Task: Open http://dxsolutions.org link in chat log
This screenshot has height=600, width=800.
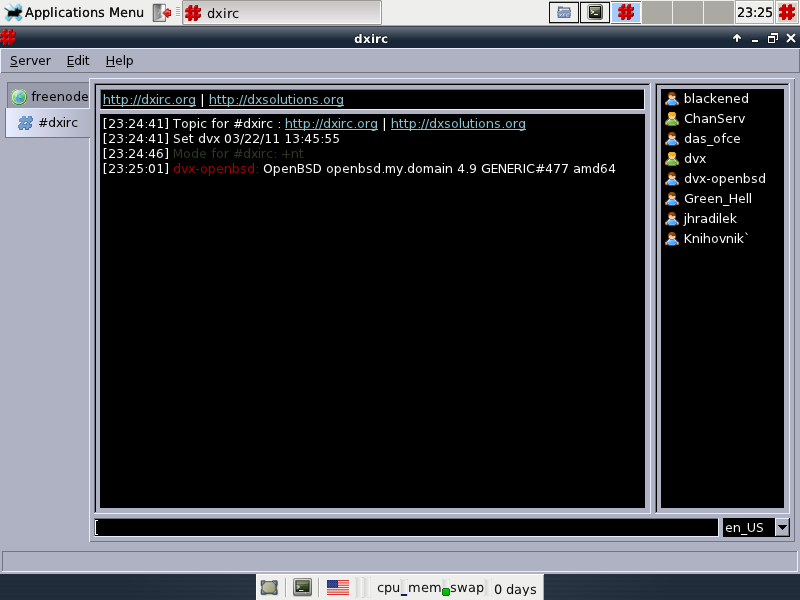Action: point(458,123)
